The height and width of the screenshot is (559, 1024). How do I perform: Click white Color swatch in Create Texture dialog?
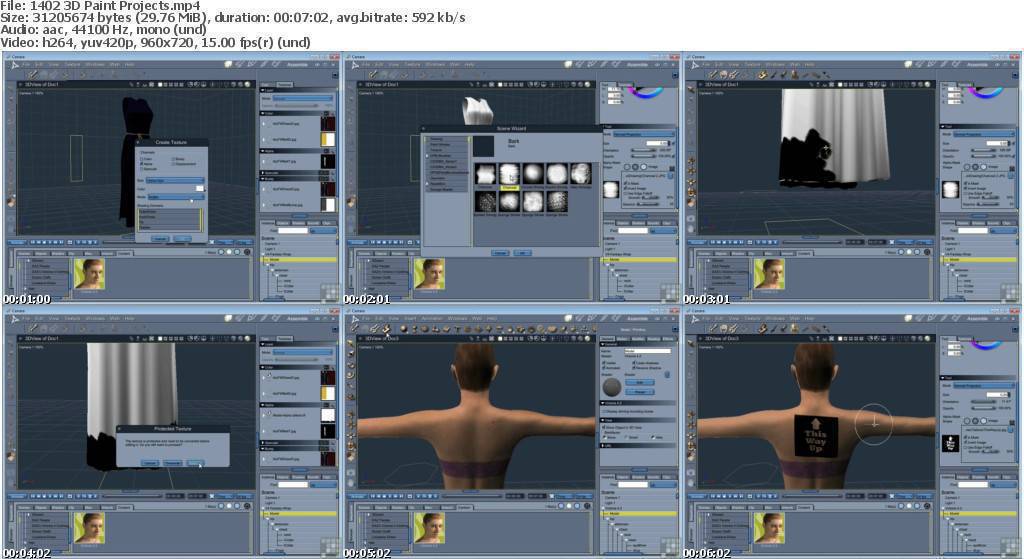200,189
